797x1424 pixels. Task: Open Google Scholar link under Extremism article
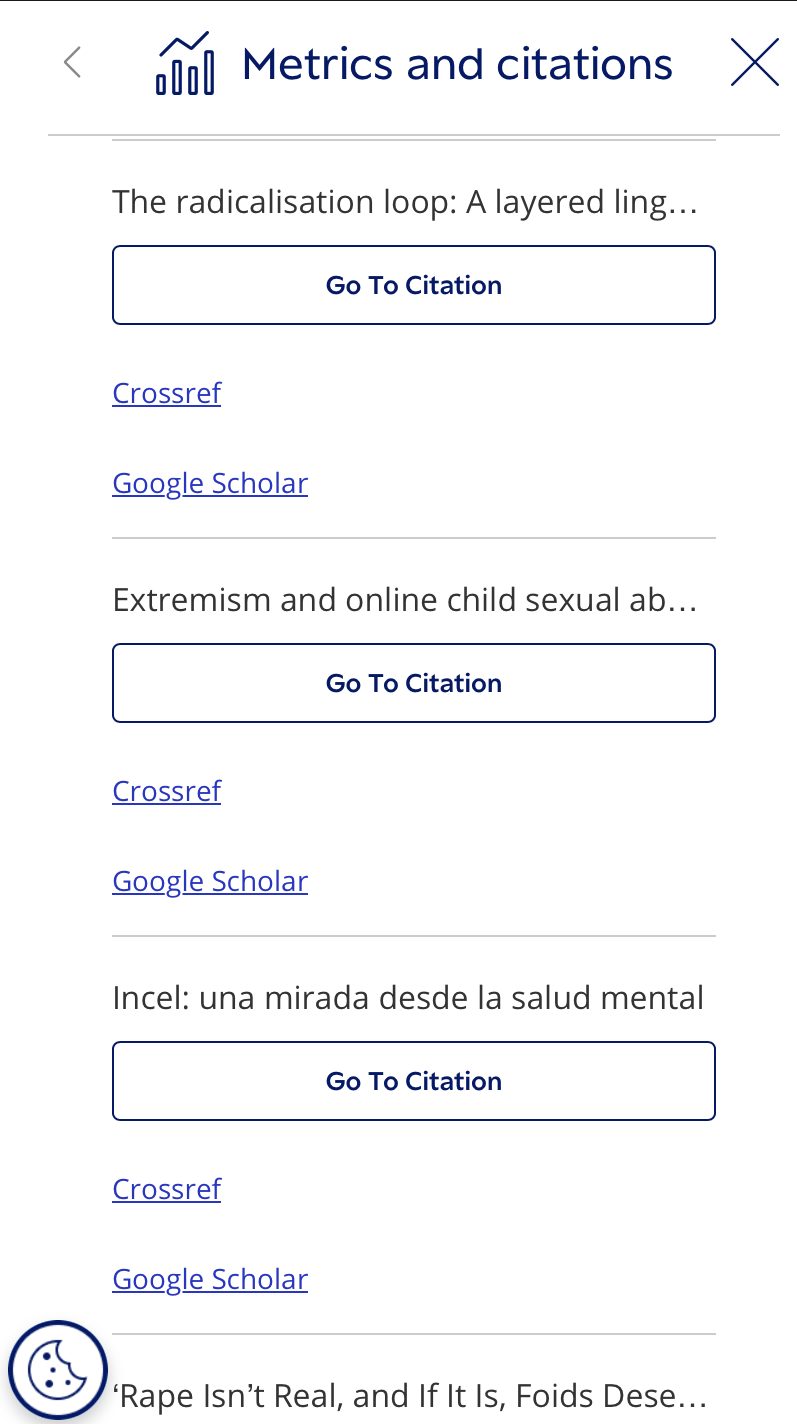point(210,881)
